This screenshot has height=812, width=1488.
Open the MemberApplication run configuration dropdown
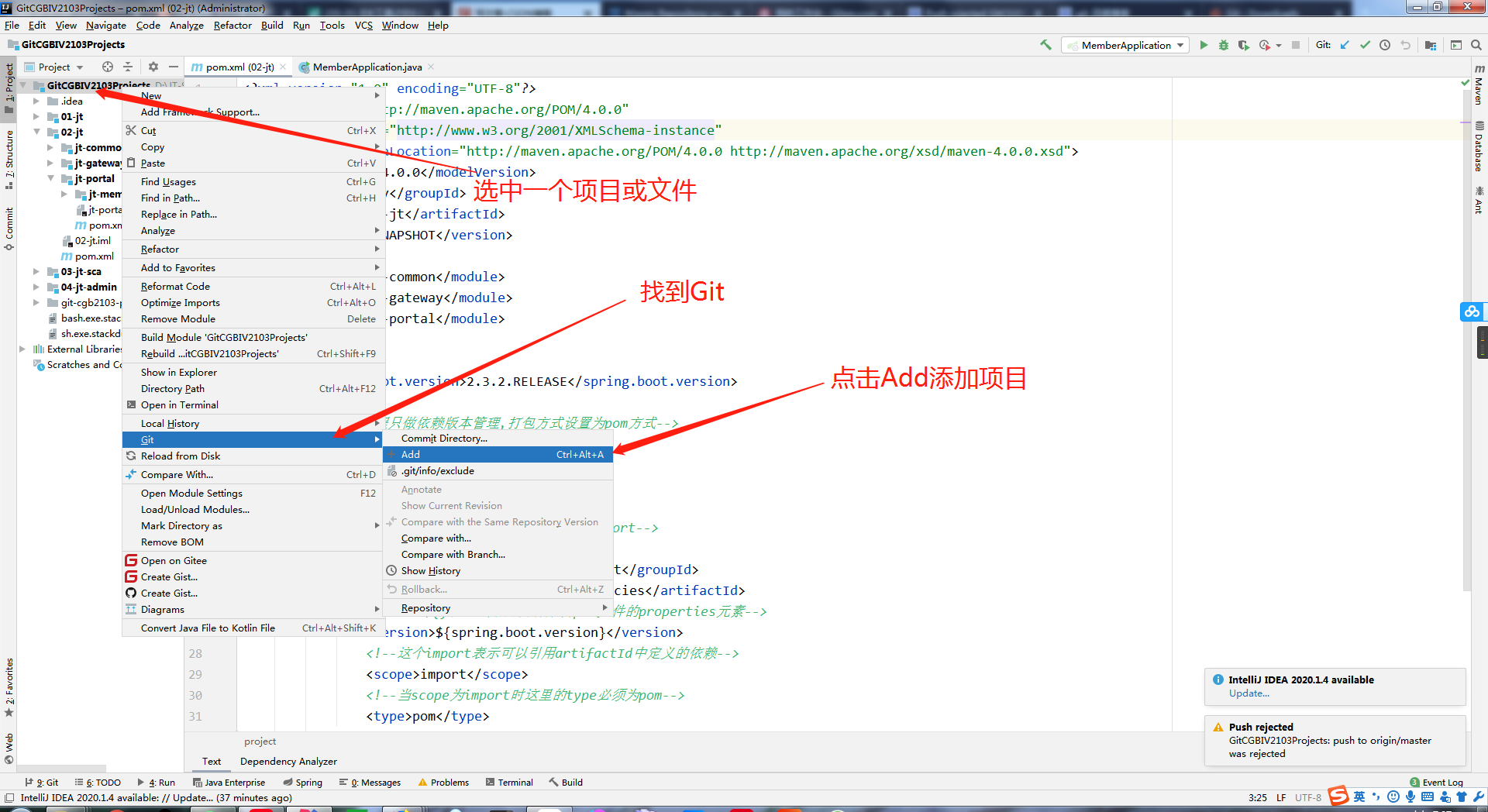(1125, 45)
